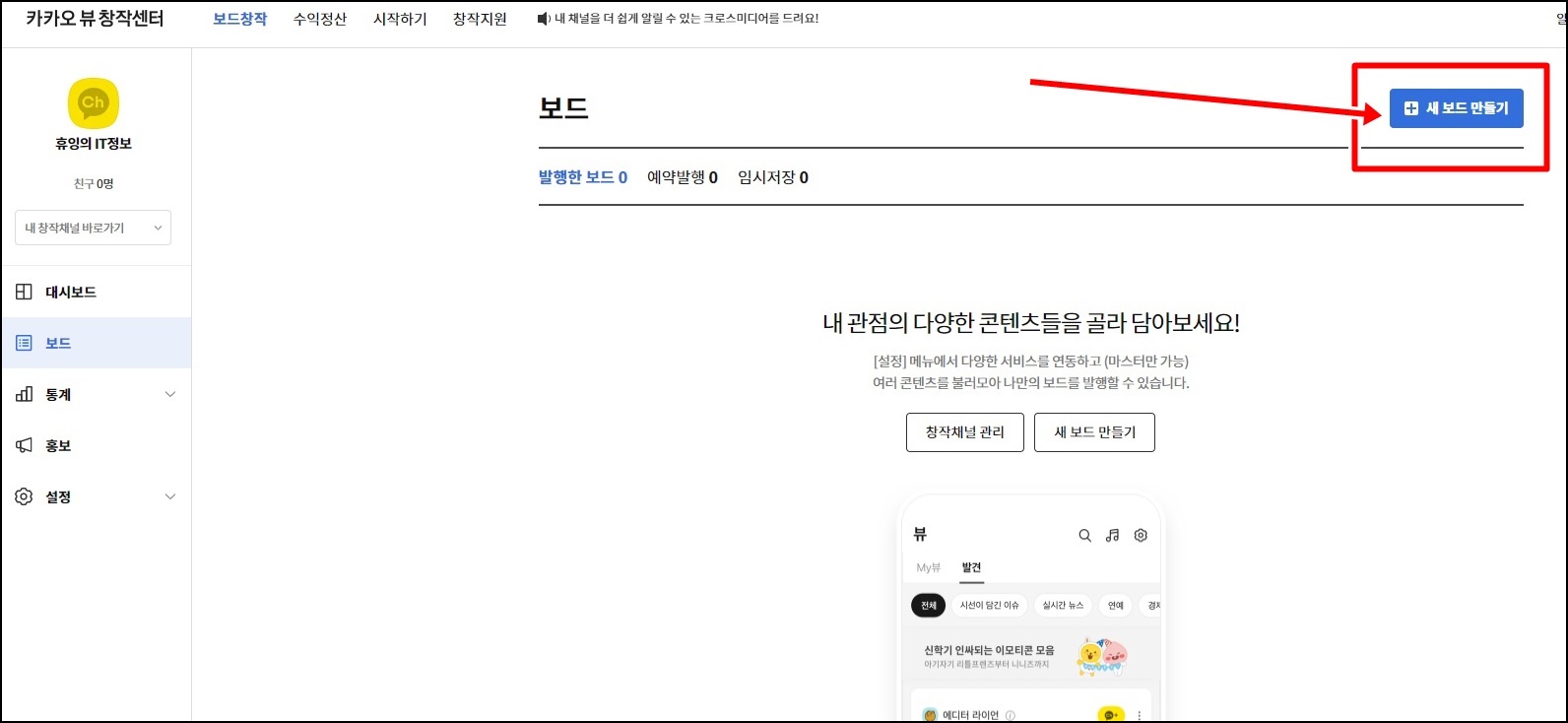This screenshot has height=723, width=1568.
Task: Click the board list icon beside 보드
Action: [24, 343]
